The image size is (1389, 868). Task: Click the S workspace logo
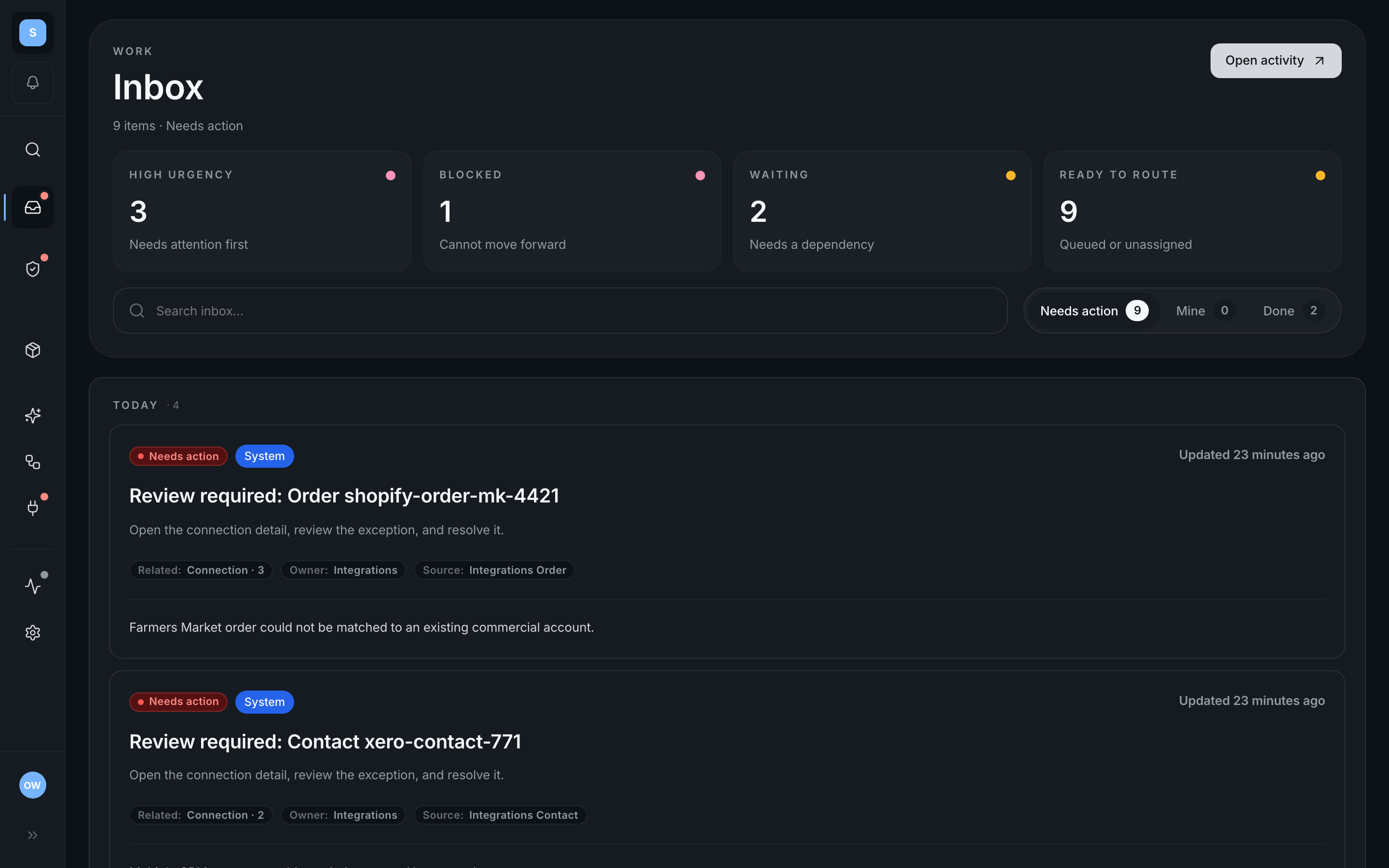click(33, 33)
